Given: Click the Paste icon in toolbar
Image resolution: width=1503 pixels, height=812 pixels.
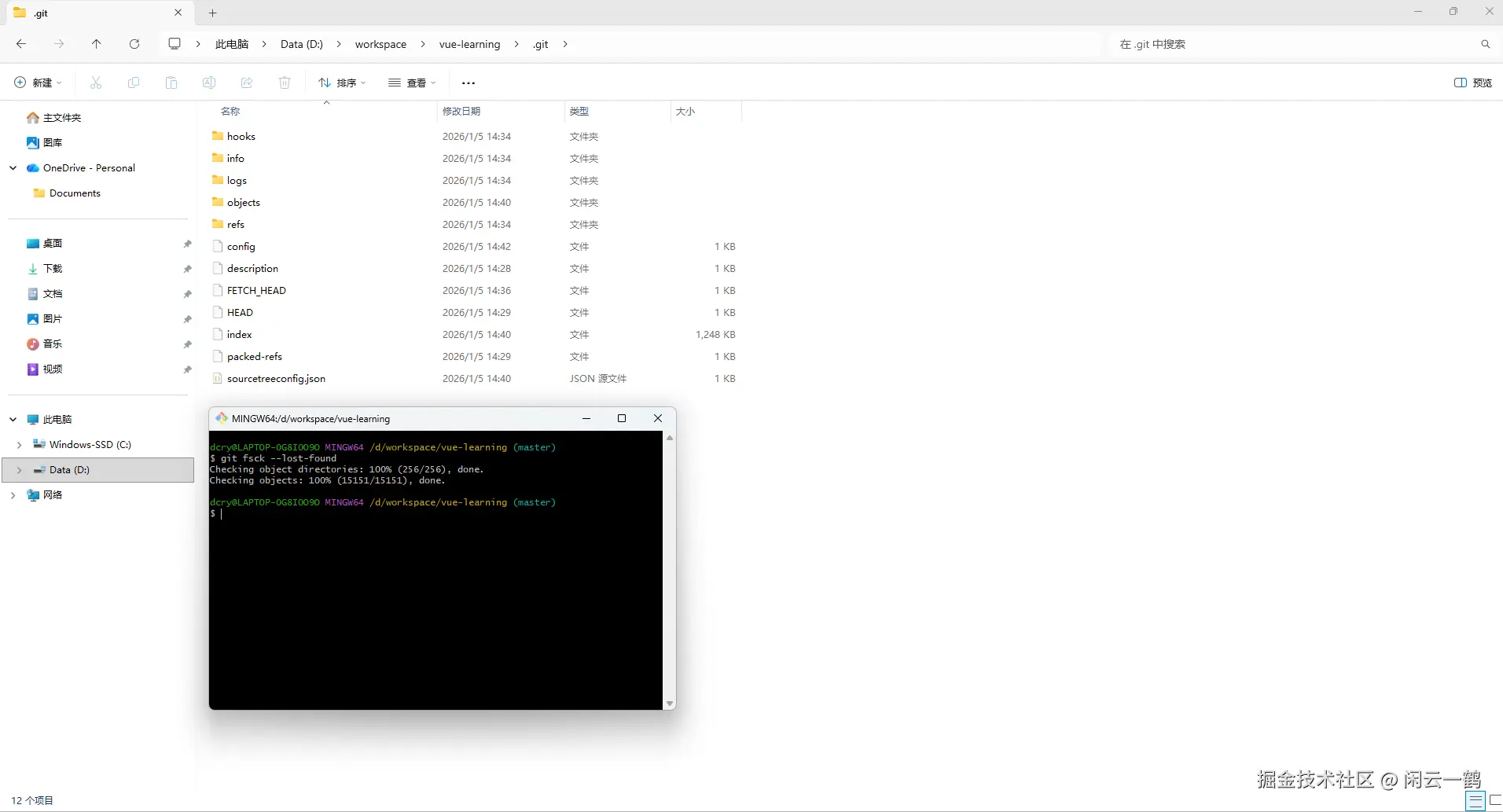Looking at the screenshot, I should pyautogui.click(x=171, y=83).
